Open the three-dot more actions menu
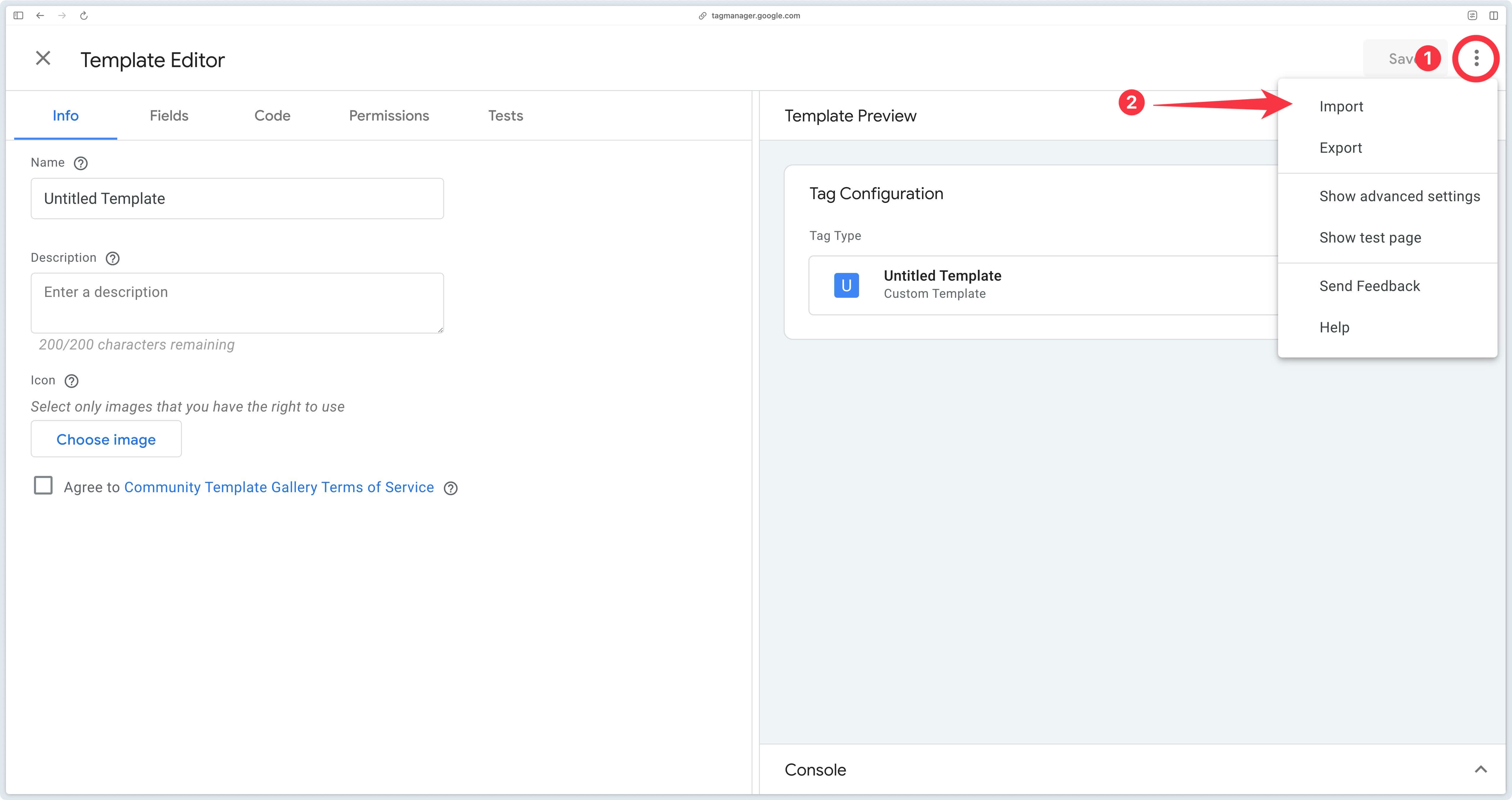Viewport: 1512px width, 800px height. 1476,58
